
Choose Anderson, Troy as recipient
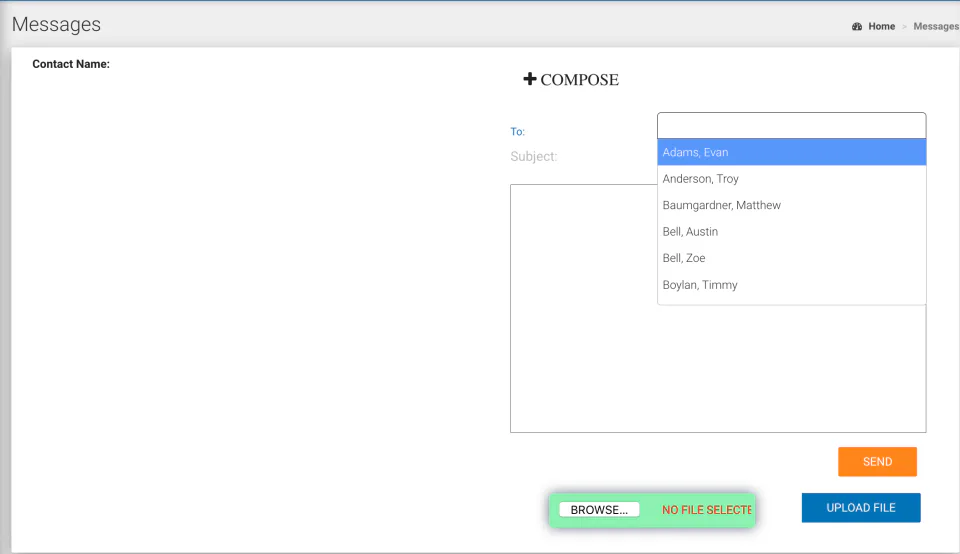tap(791, 179)
